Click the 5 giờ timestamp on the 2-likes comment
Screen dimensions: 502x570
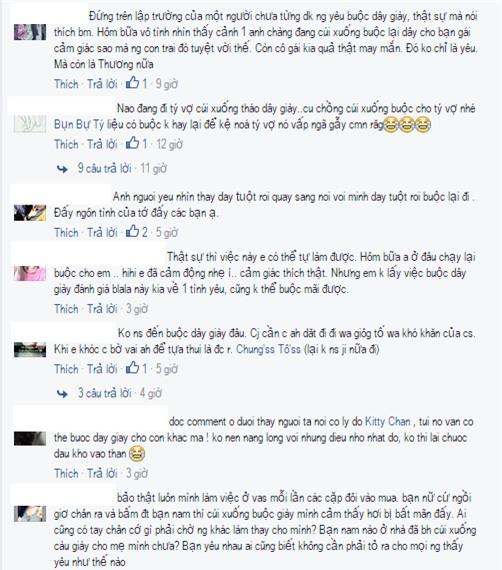point(166,232)
